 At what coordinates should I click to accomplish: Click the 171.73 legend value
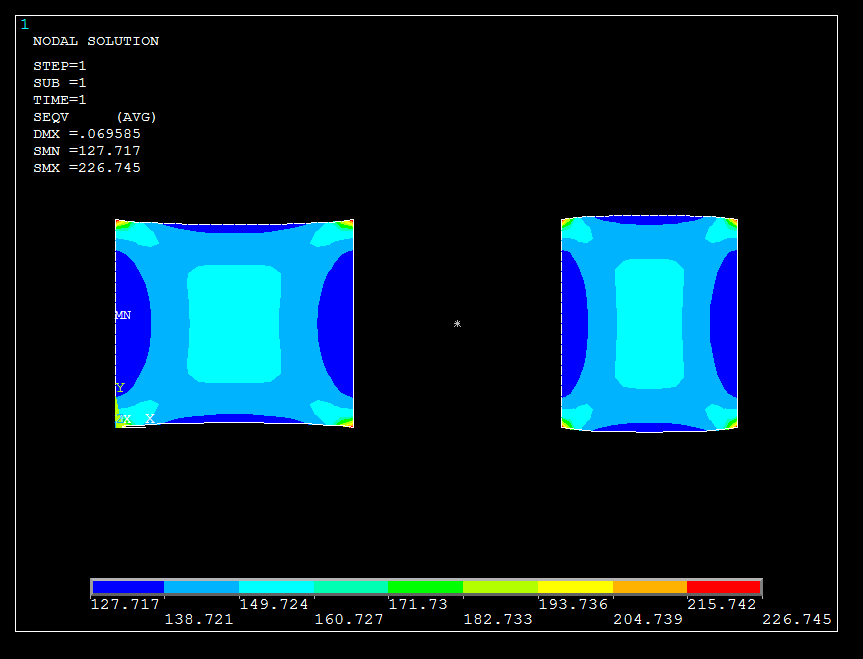click(417, 604)
